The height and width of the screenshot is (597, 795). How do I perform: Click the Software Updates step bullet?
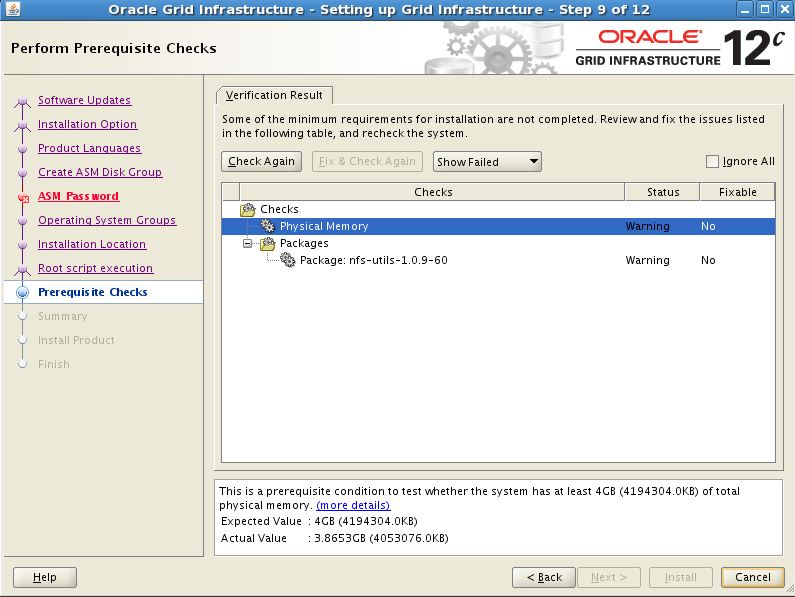point(22,101)
